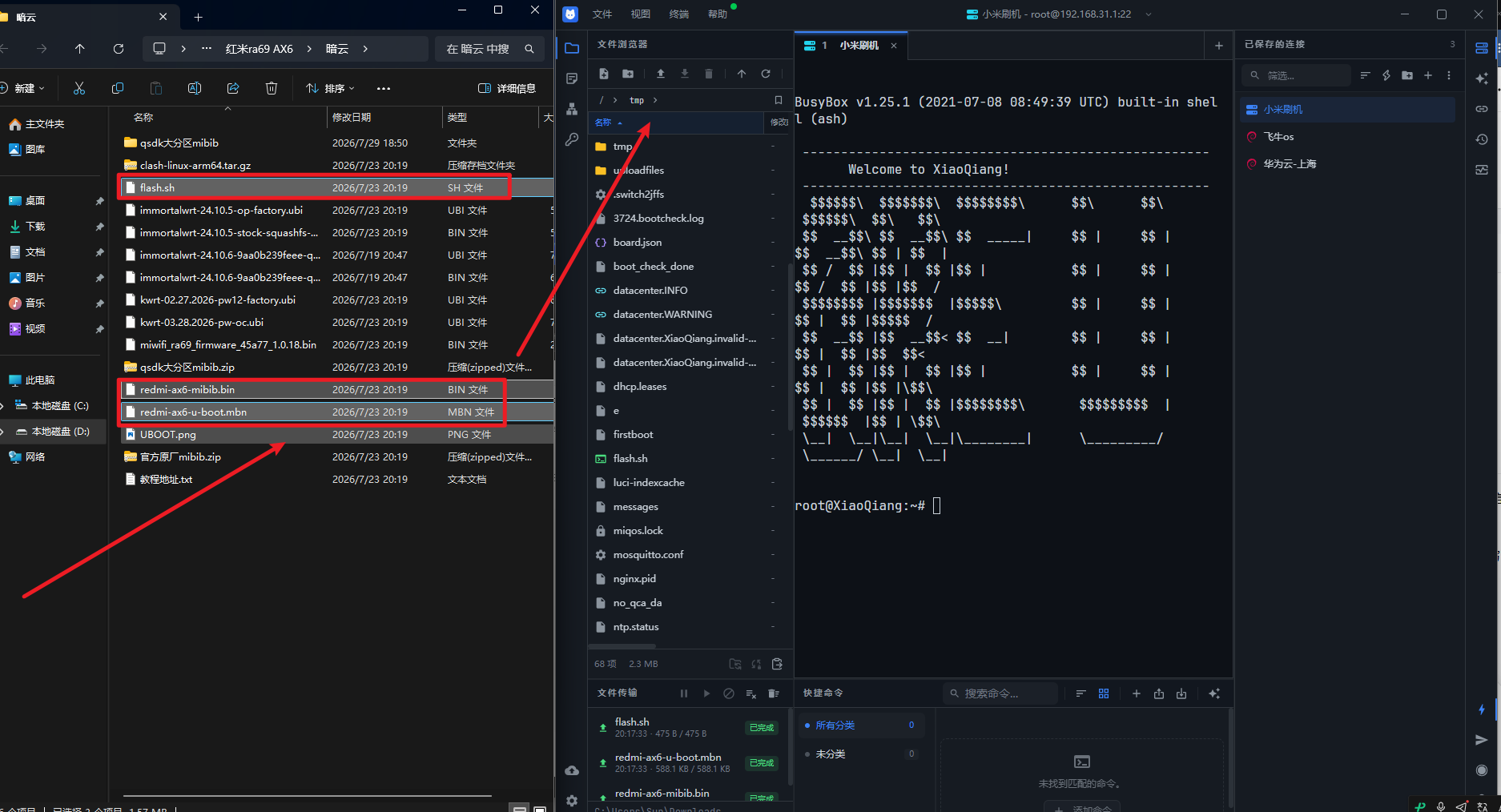Switch quick commands to list view
Viewport: 1501px width, 812px height.
coord(1080,693)
